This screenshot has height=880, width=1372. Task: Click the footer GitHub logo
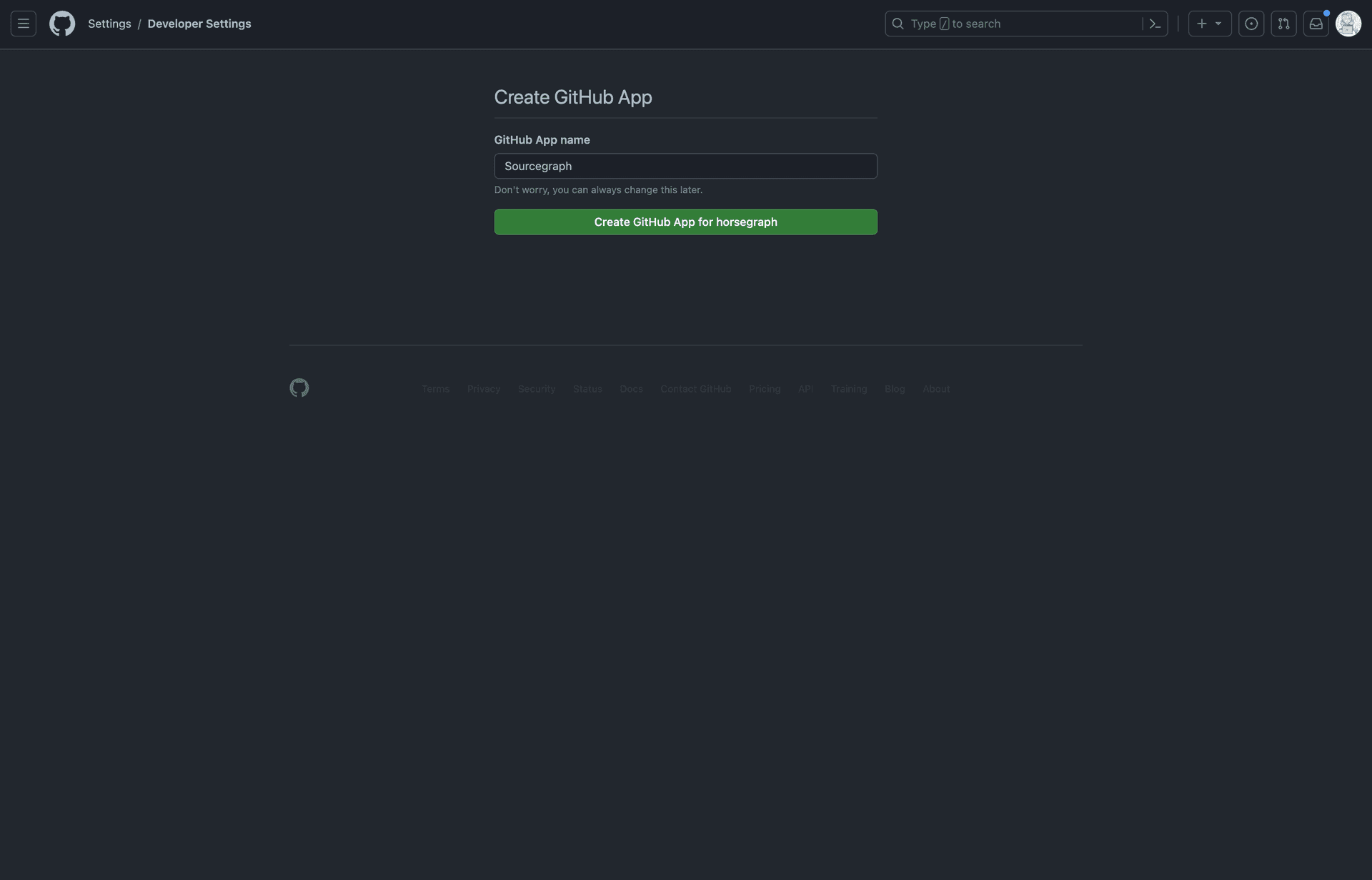pos(299,387)
